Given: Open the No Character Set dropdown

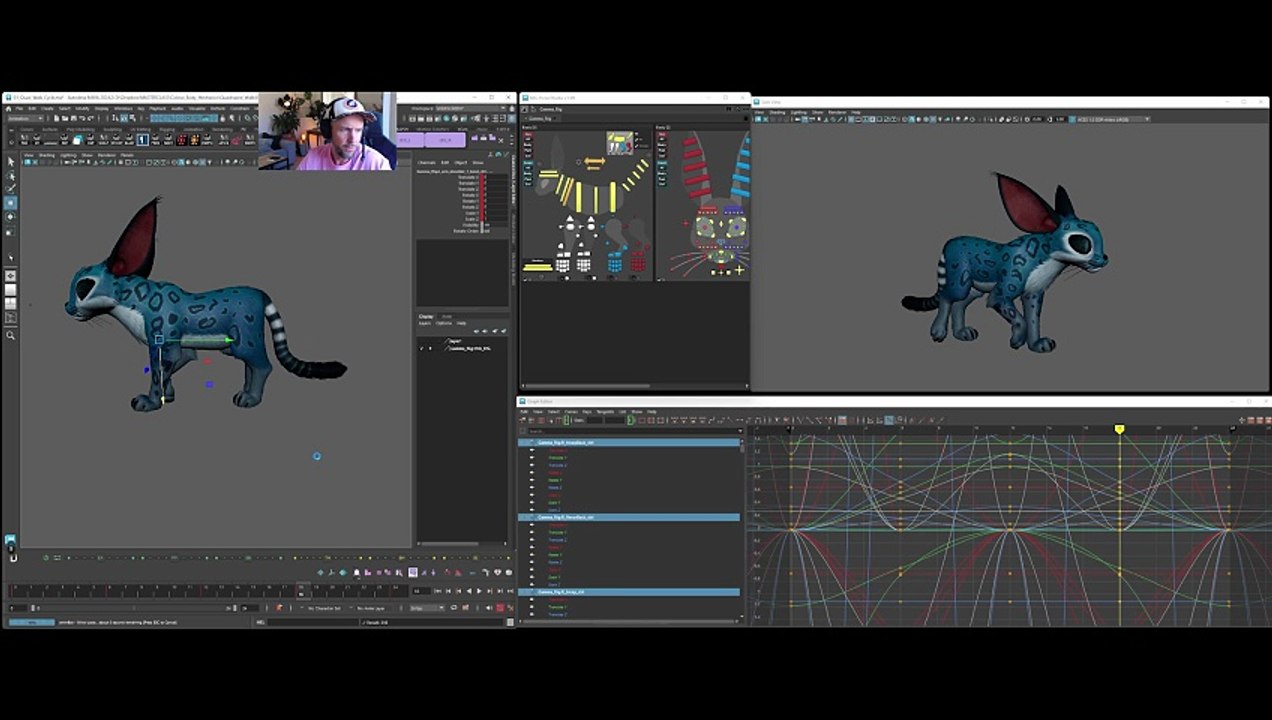Looking at the screenshot, I should click(323, 608).
